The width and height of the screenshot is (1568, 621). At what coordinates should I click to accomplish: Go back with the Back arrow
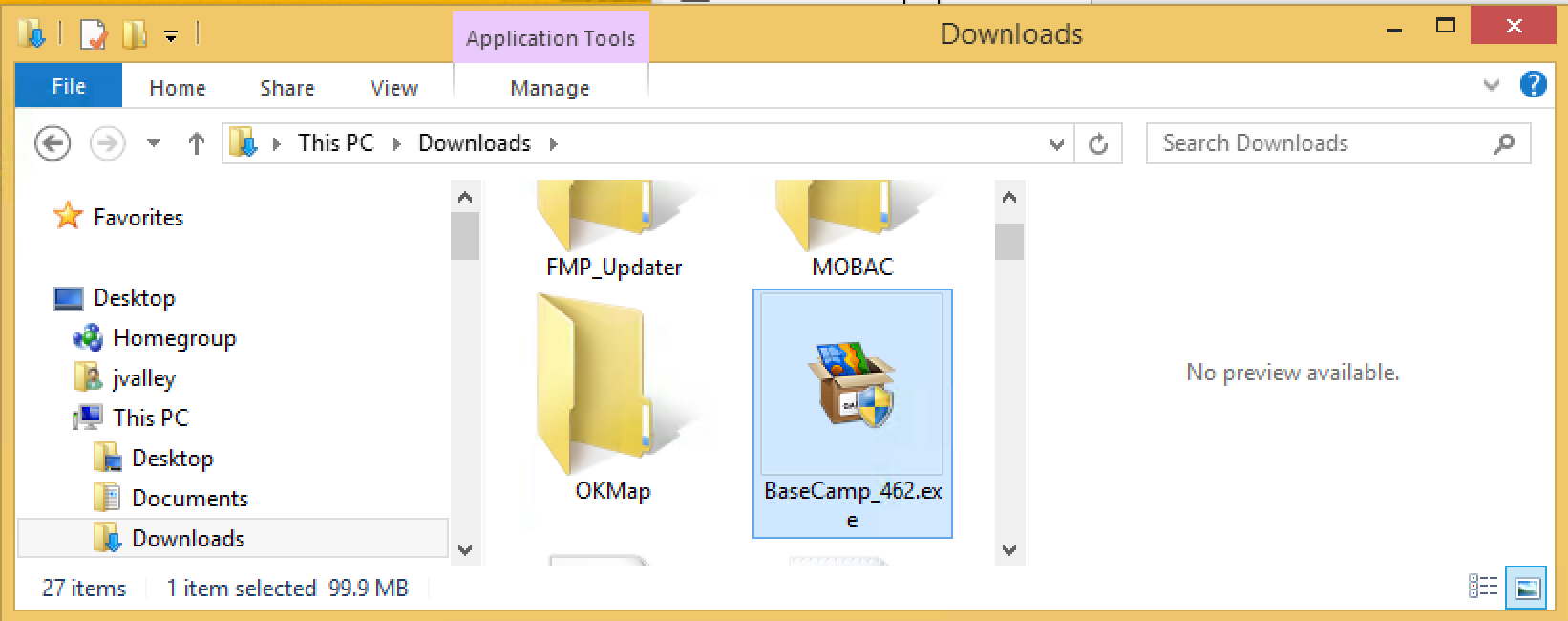[53, 143]
